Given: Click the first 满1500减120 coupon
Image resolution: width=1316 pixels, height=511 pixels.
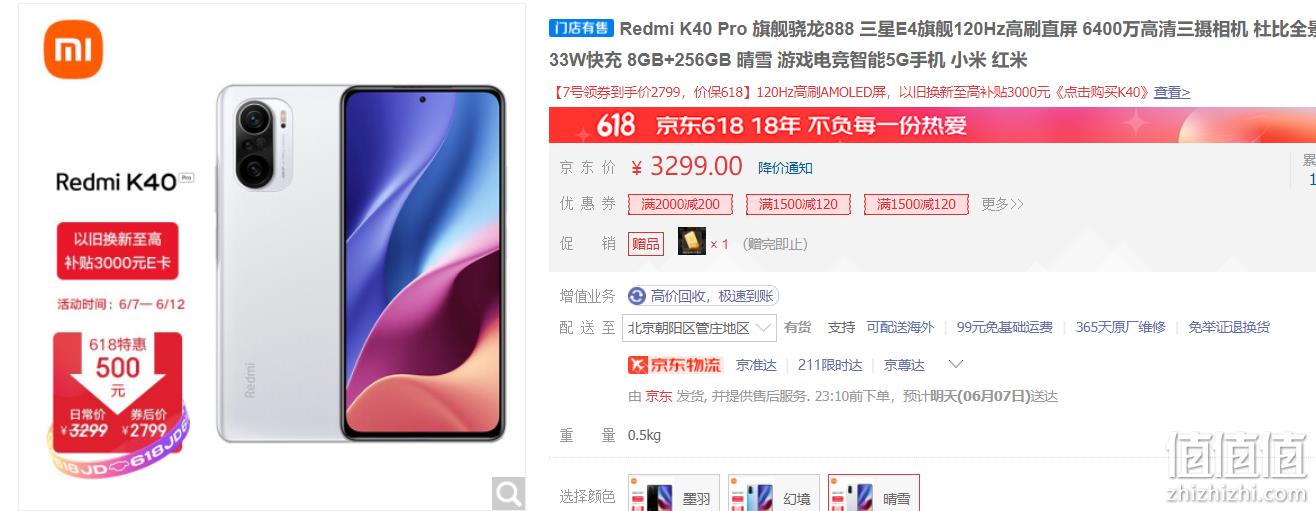Looking at the screenshot, I should (799, 204).
